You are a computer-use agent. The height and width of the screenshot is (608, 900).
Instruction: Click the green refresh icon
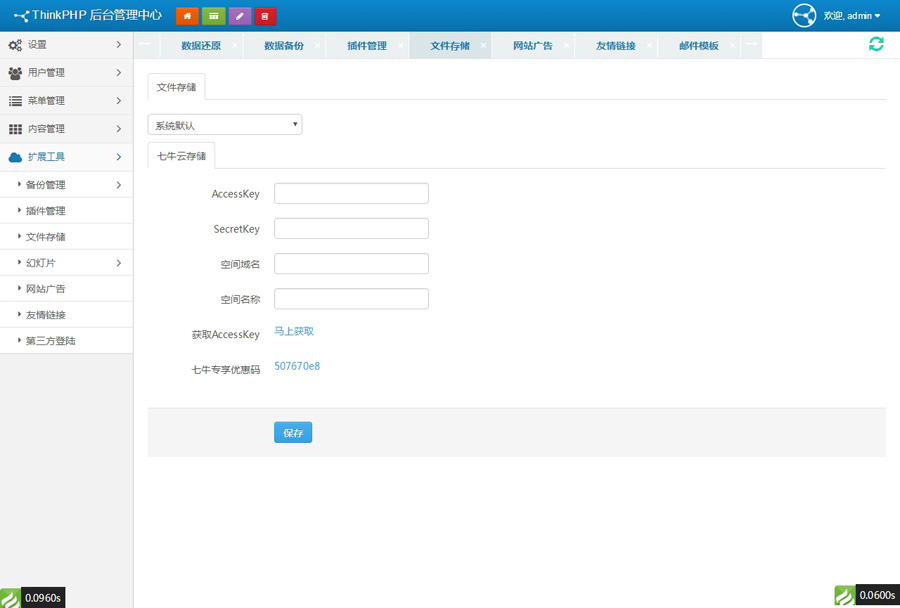(x=876, y=44)
